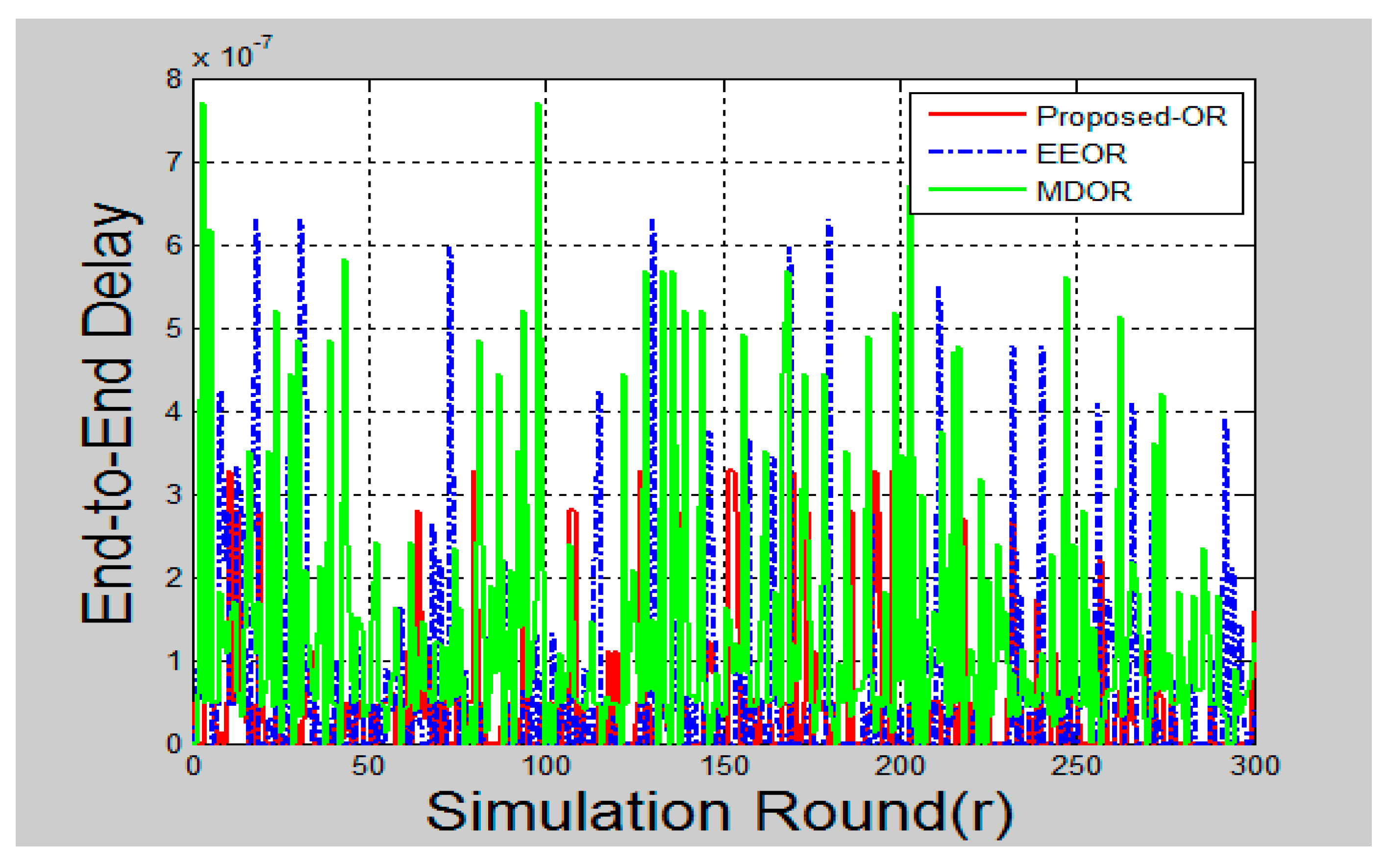Click the EEOR legend label

[x=1081, y=154]
